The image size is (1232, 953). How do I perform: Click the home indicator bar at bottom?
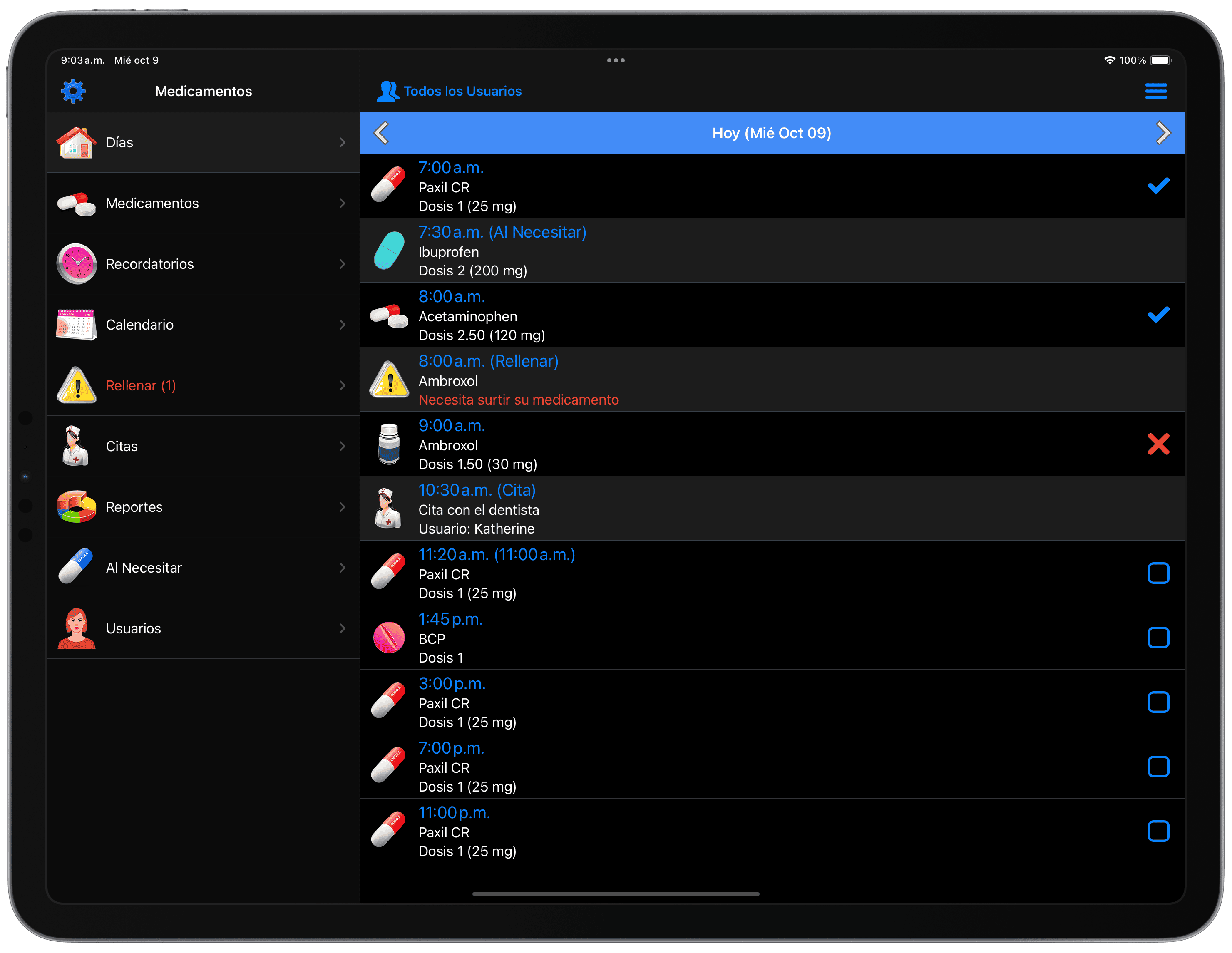click(x=616, y=894)
